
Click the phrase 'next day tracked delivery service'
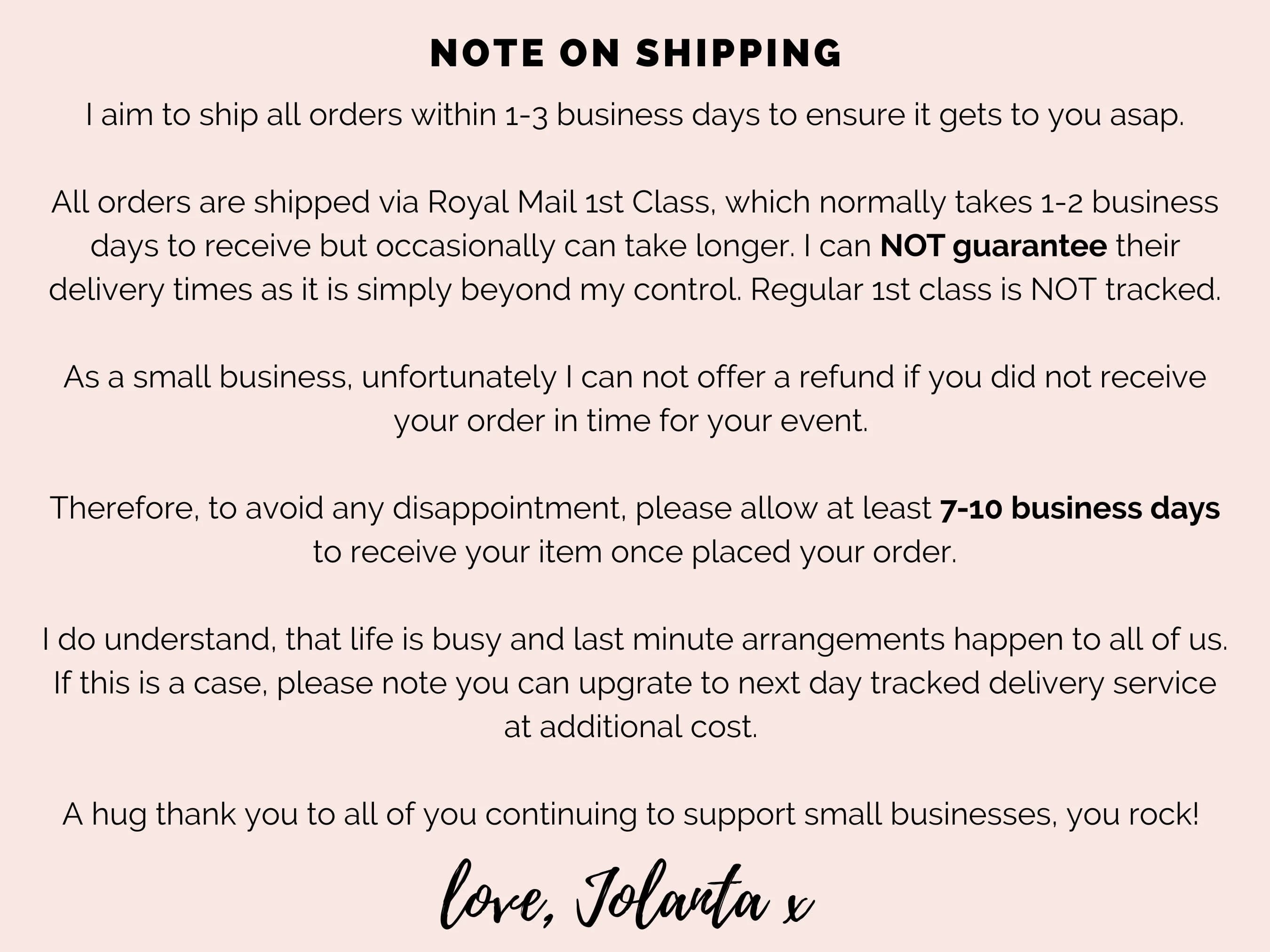[976, 683]
